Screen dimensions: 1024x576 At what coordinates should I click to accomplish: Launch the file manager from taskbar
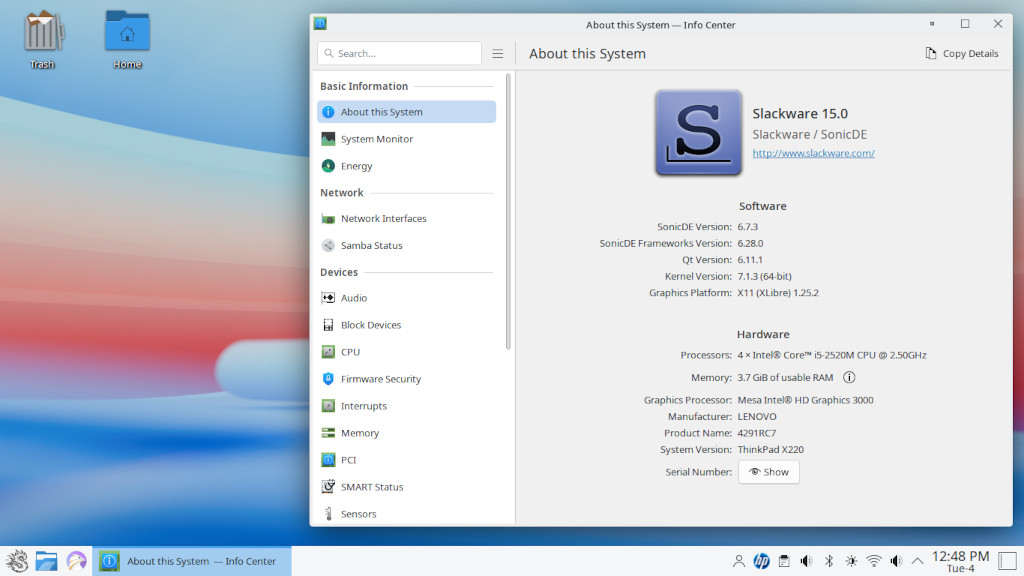point(46,561)
